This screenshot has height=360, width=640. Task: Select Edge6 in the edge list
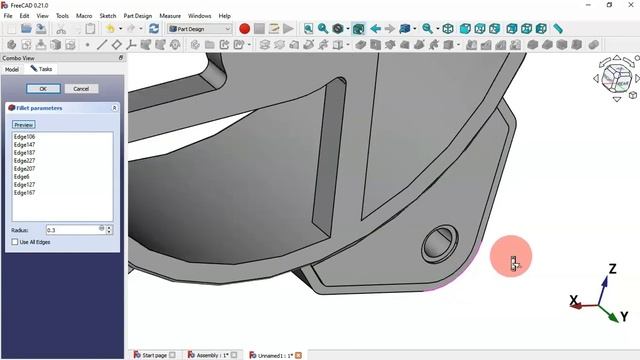click(x=22, y=177)
